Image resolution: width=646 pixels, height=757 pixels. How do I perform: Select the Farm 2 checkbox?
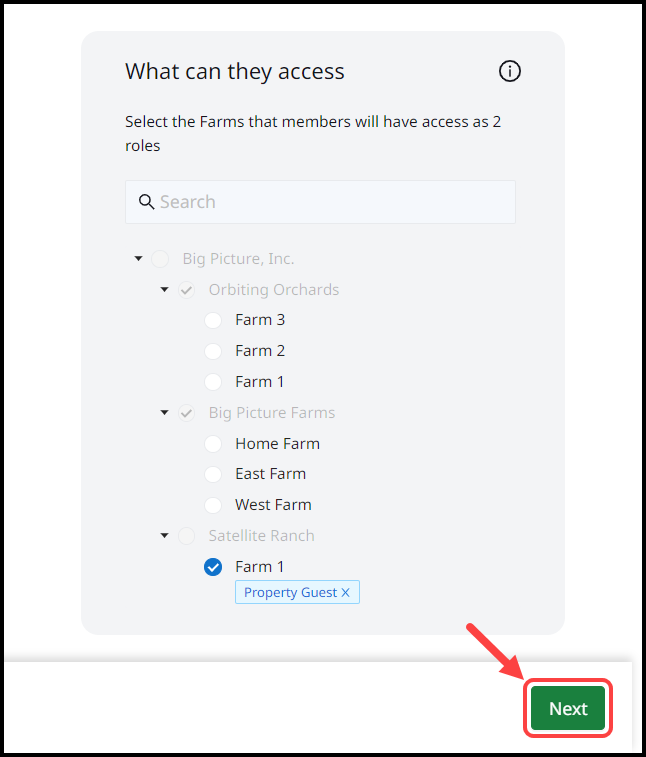213,351
